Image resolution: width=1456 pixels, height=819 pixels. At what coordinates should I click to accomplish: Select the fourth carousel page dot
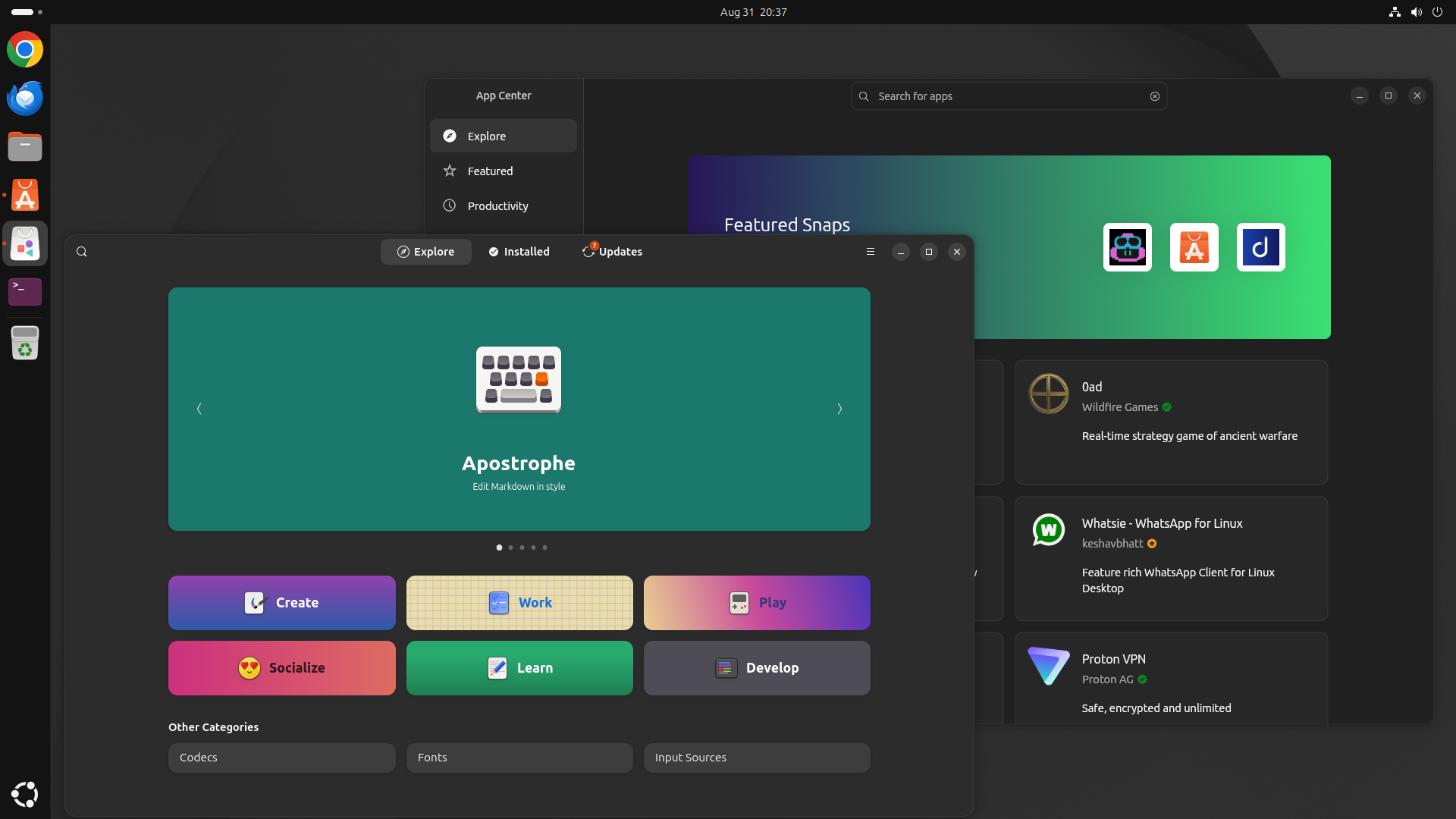coord(533,548)
